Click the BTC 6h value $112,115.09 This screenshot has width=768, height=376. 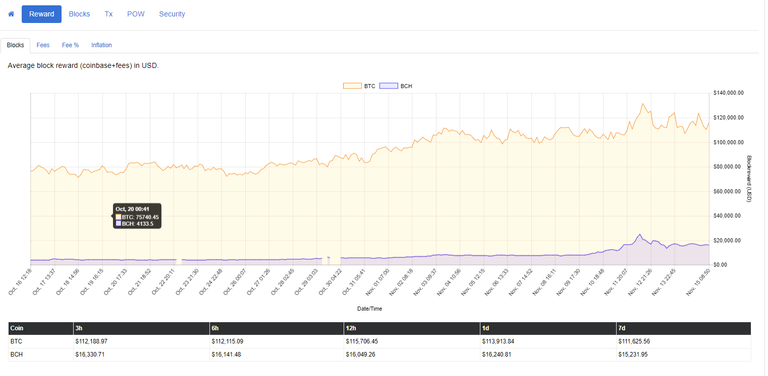(227, 341)
